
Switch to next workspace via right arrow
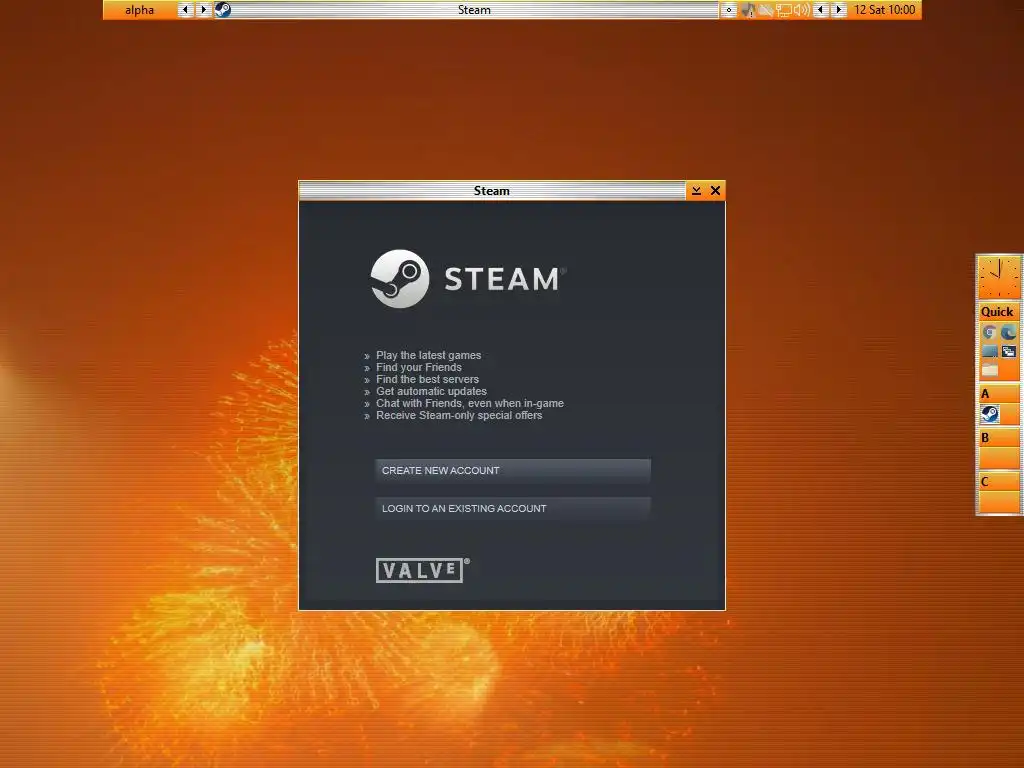(x=204, y=10)
